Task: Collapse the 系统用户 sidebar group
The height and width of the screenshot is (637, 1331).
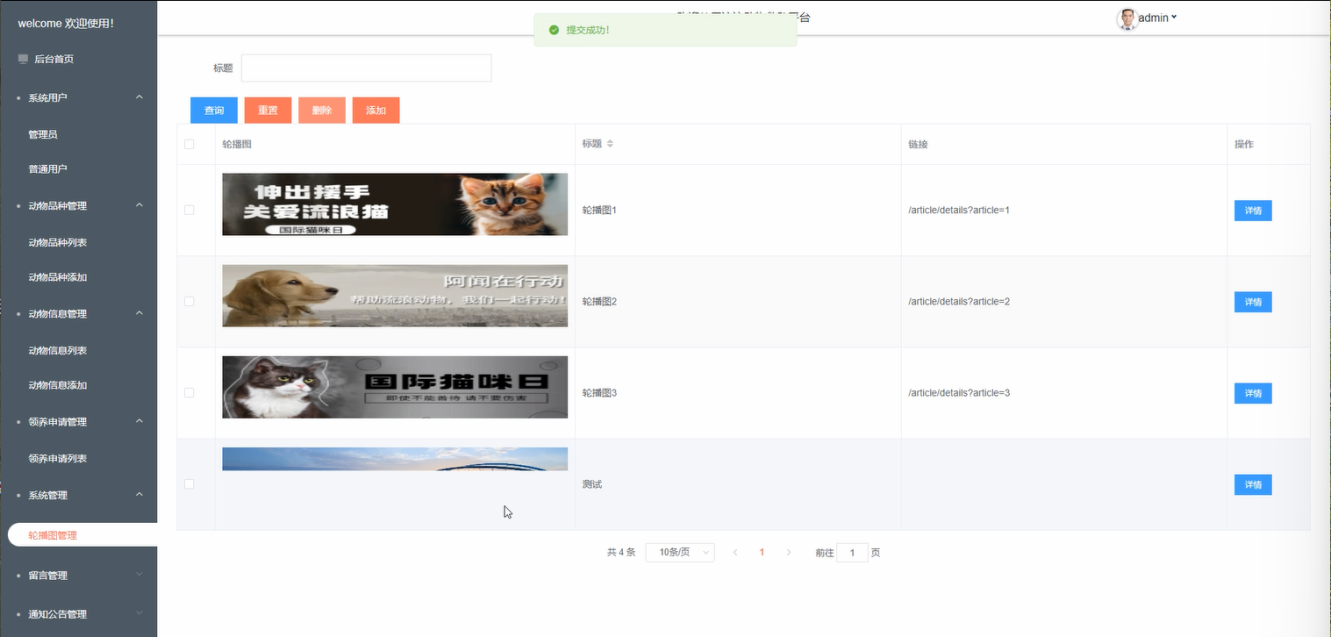Action: tap(78, 97)
